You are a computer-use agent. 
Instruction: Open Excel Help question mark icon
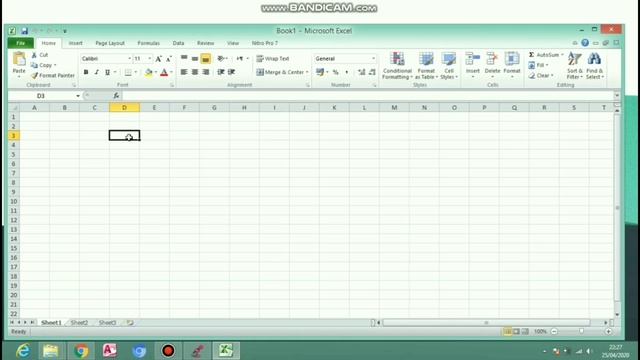click(585, 43)
